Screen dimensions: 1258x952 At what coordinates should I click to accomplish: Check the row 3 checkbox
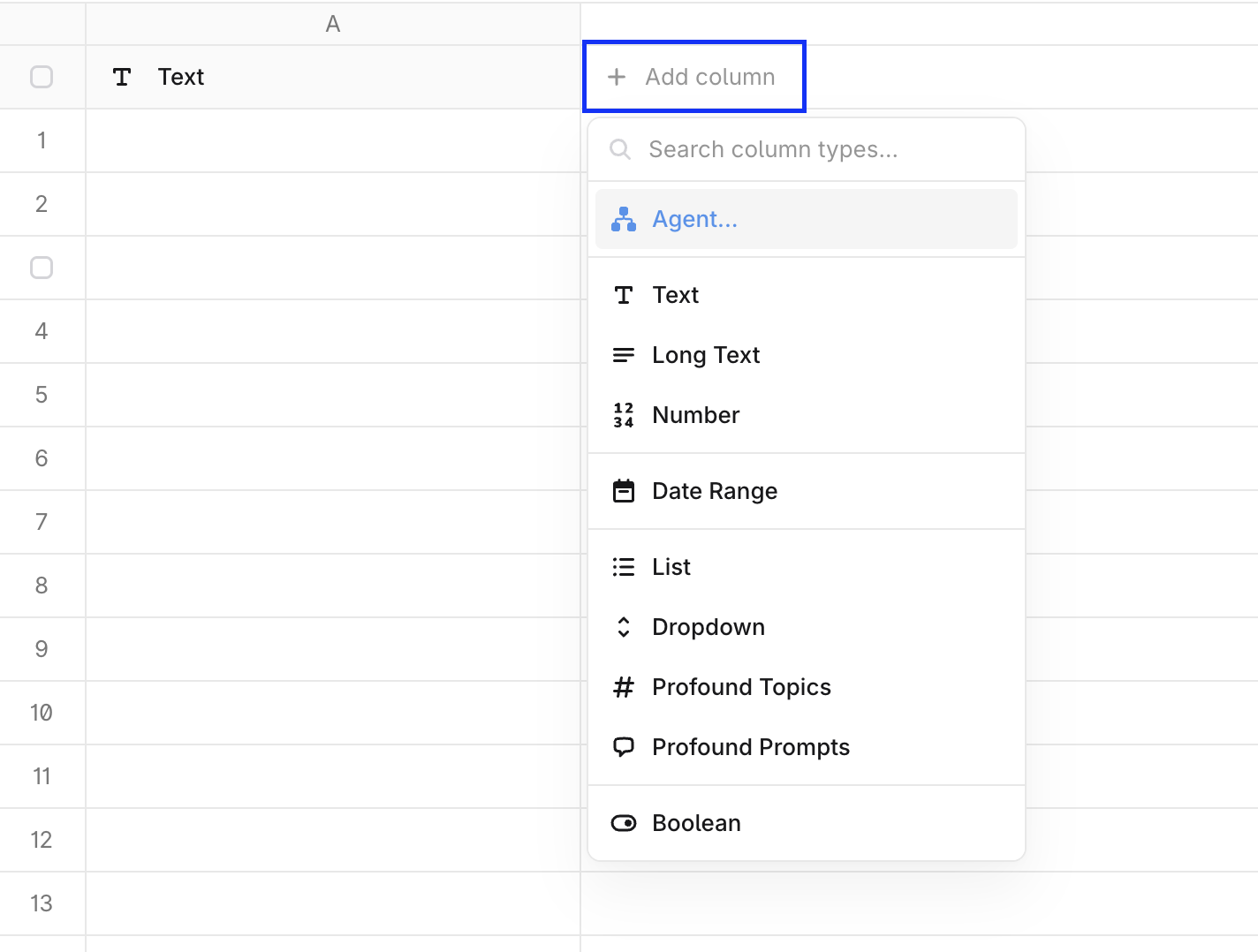pos(42,268)
